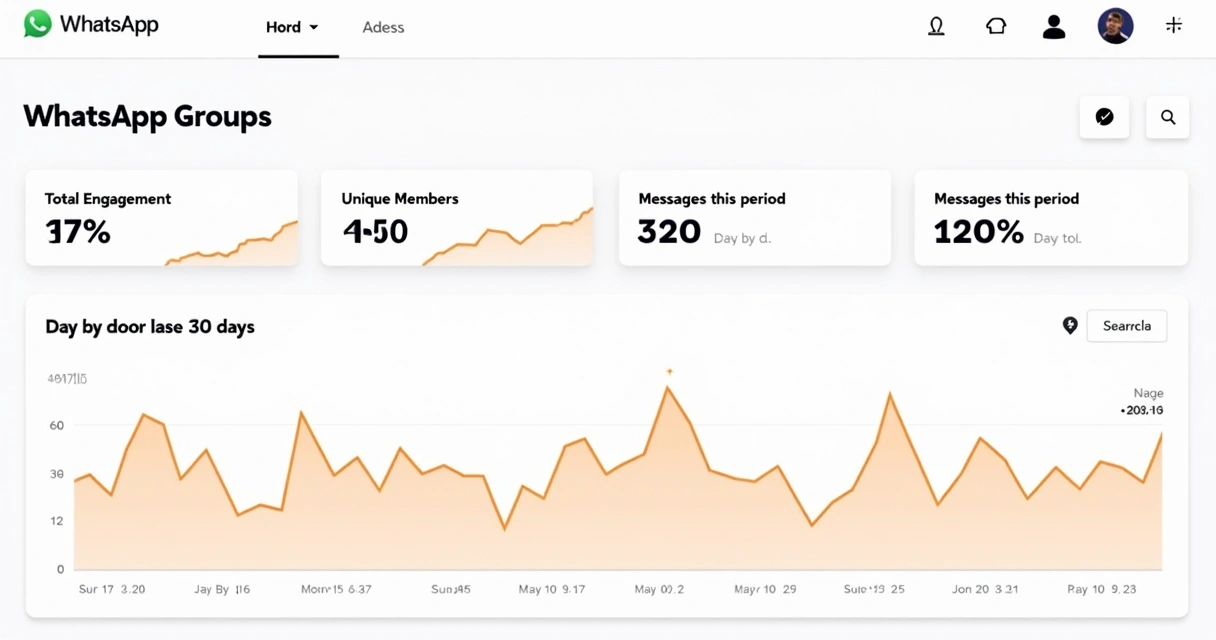Open the profile photo avatar
Viewport: 1216px width, 640px height.
tap(1115, 26)
